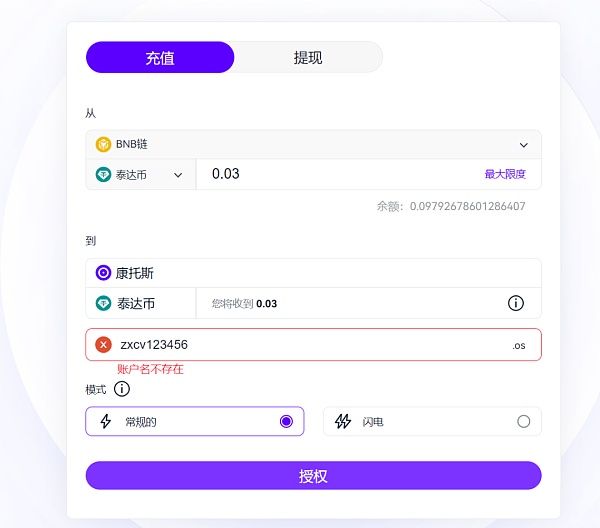
Task: Click the BNB chain logo icon
Action: (103, 145)
